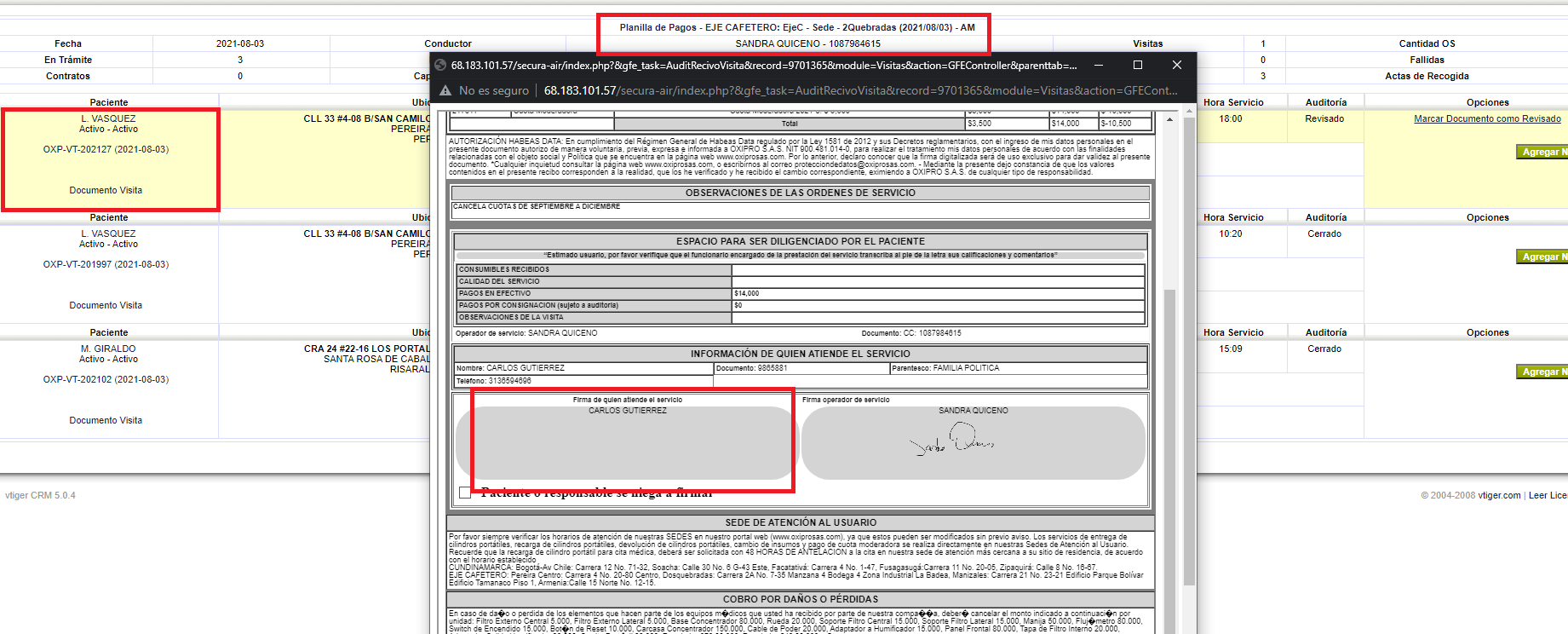Close the AuditRecivoVisita popup window

click(x=1177, y=65)
